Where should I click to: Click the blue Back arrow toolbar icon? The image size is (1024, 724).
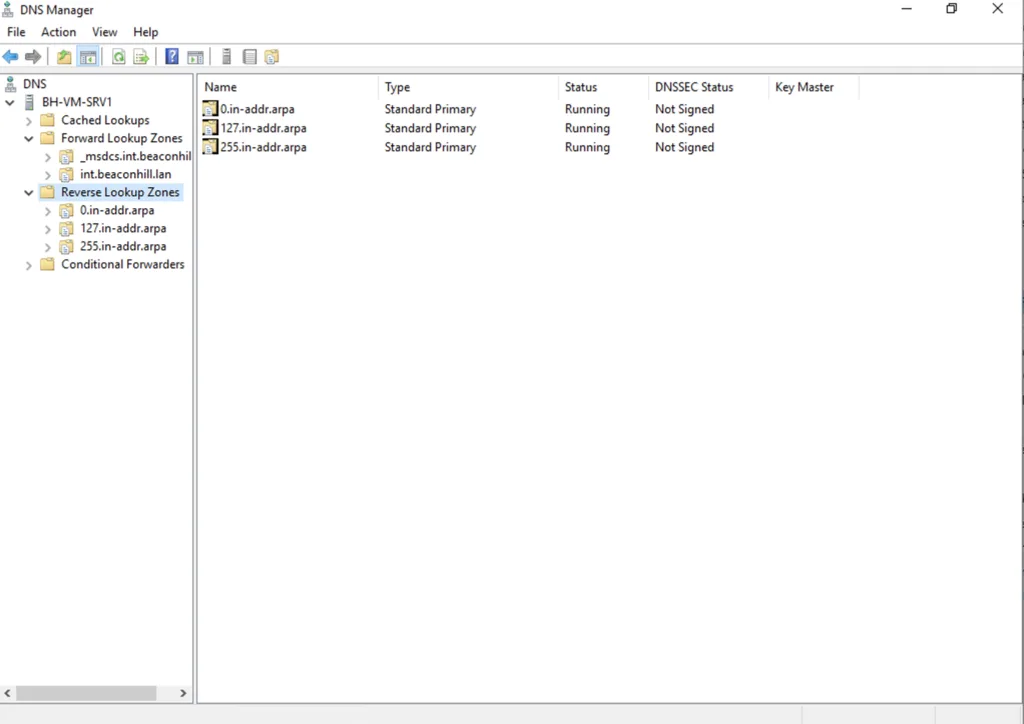(10, 57)
